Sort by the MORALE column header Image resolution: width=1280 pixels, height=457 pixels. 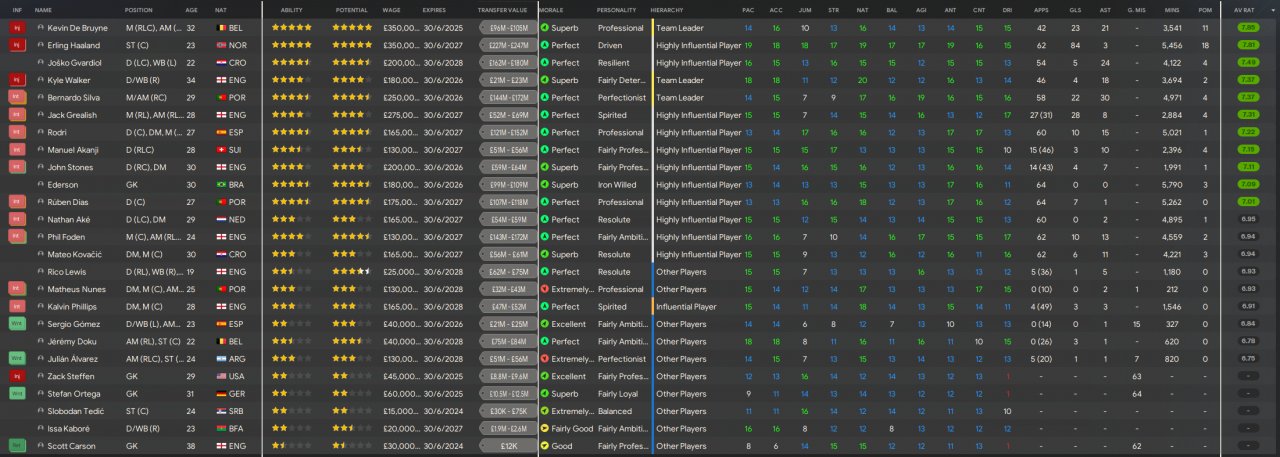[551, 9]
